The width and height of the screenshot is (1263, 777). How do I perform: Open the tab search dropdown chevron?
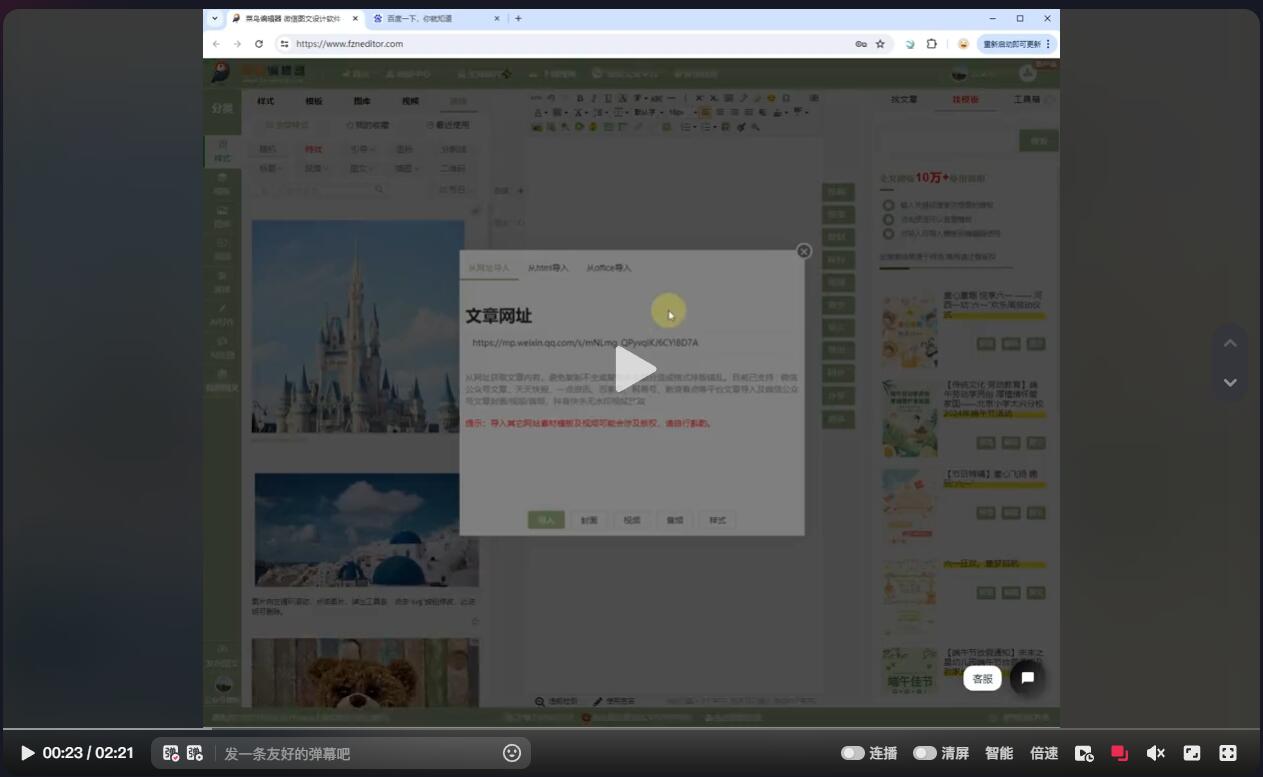point(214,18)
